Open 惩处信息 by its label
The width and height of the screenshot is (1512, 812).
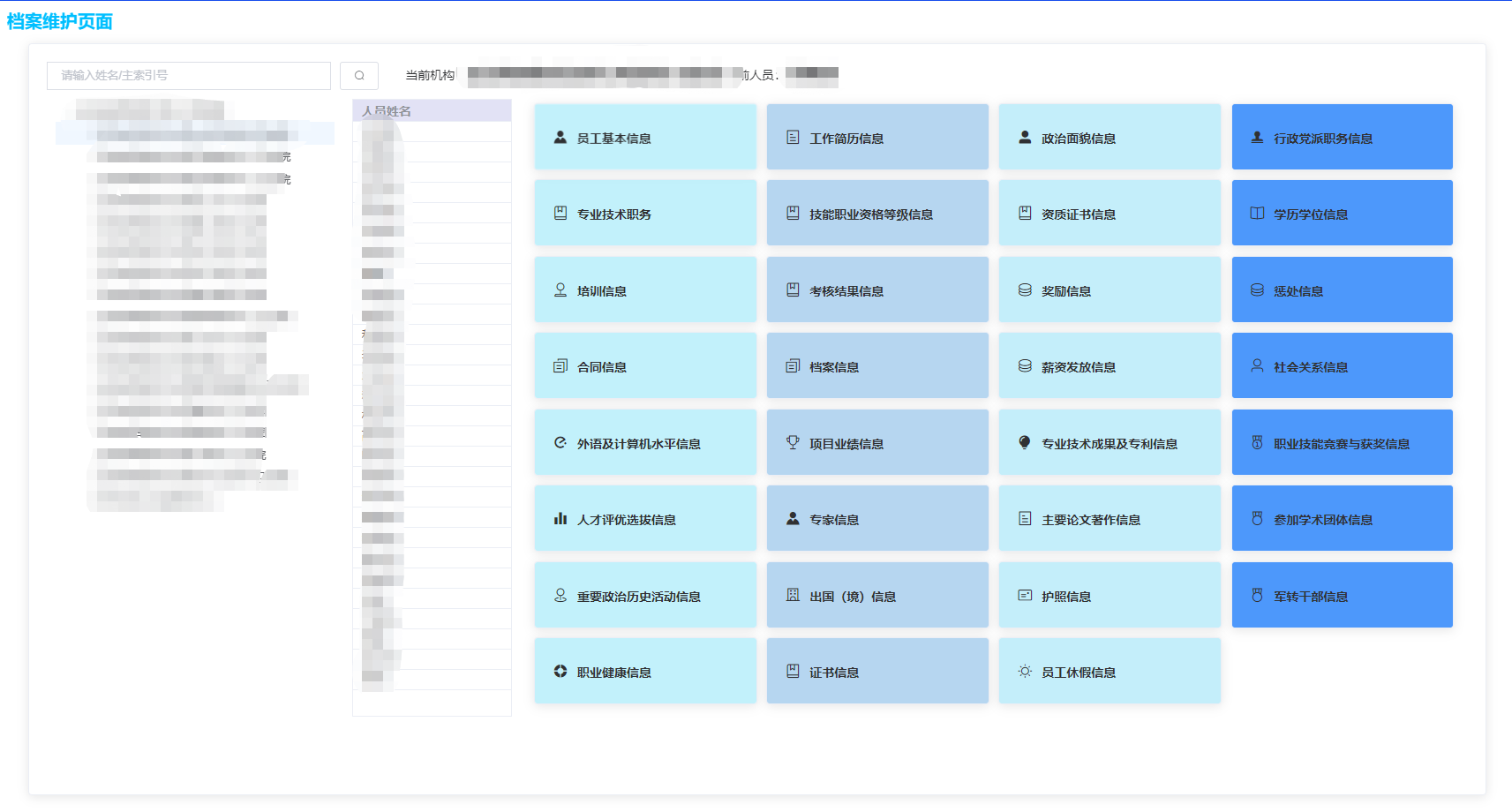[1298, 291]
